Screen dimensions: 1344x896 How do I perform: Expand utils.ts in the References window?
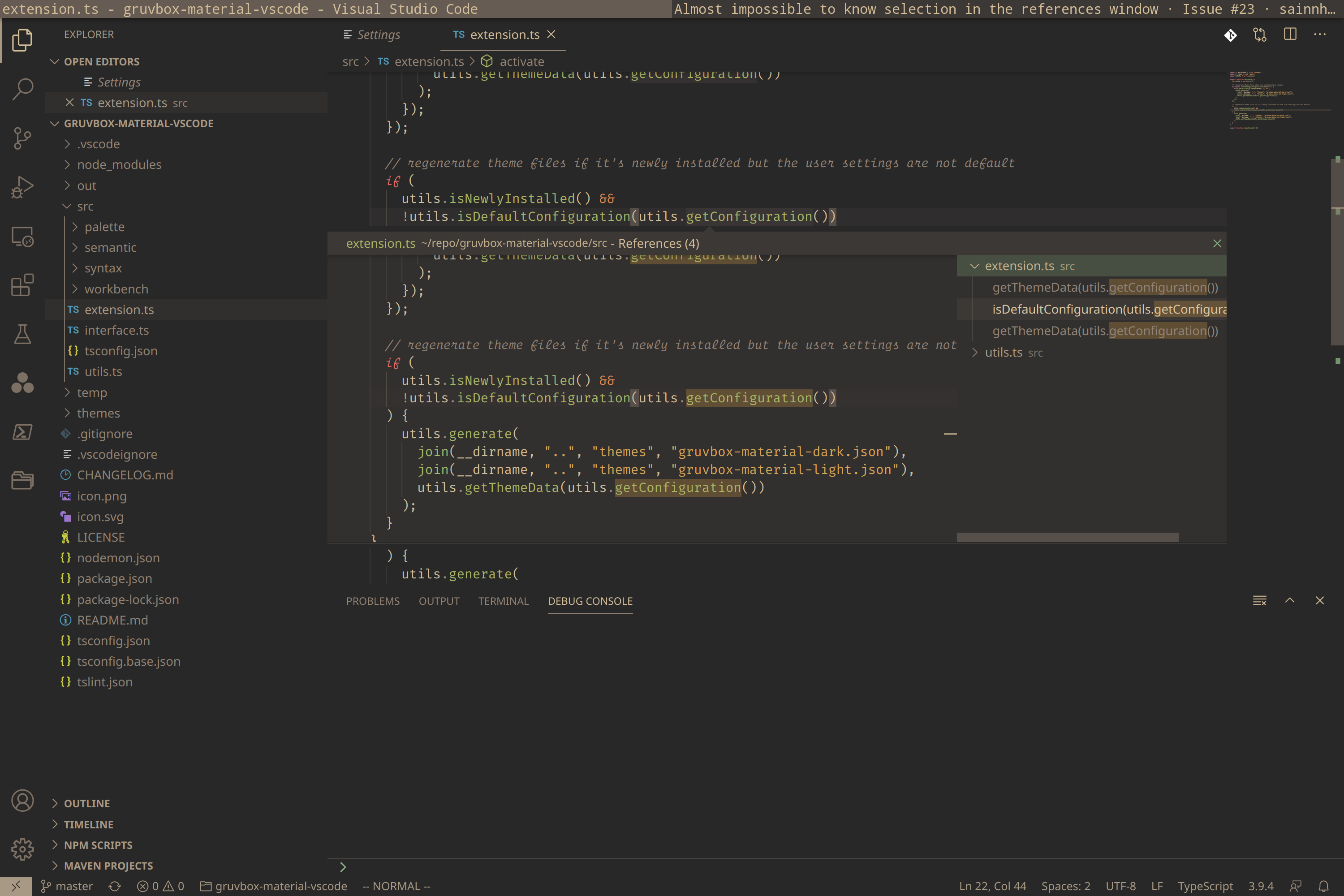pyautogui.click(x=974, y=352)
